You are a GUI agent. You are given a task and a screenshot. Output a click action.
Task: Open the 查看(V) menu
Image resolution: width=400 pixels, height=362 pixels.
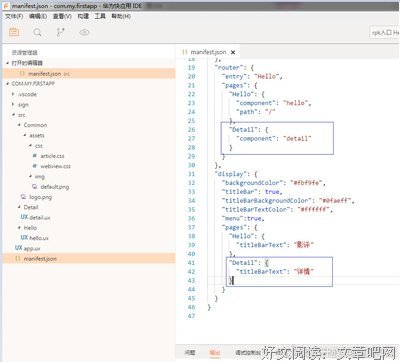(62, 16)
